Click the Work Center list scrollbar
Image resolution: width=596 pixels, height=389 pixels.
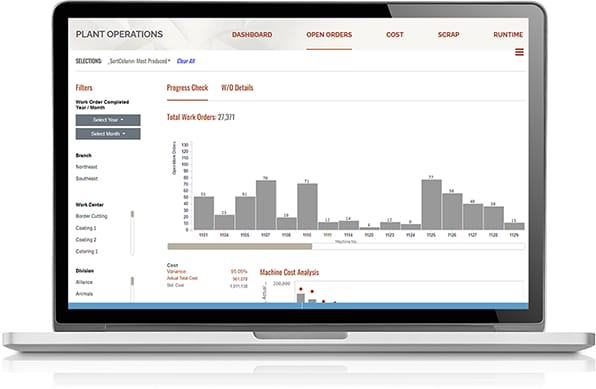(x=132, y=233)
